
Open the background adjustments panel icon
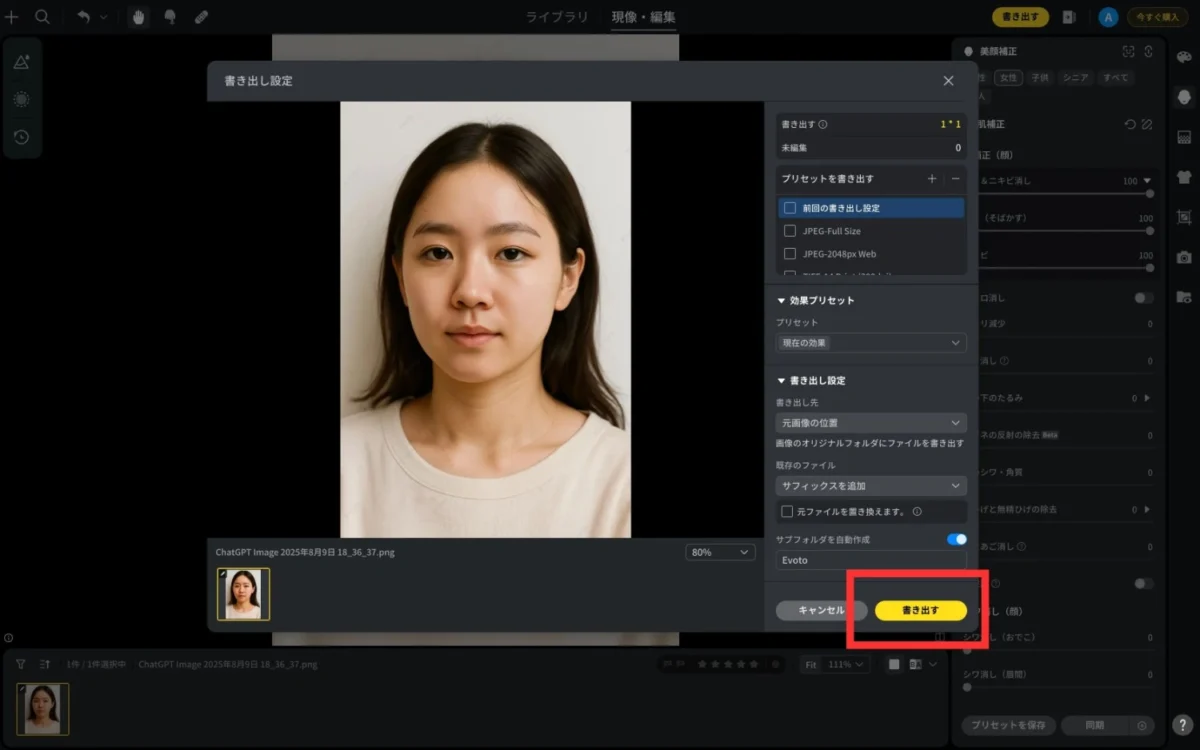pos(1184,137)
